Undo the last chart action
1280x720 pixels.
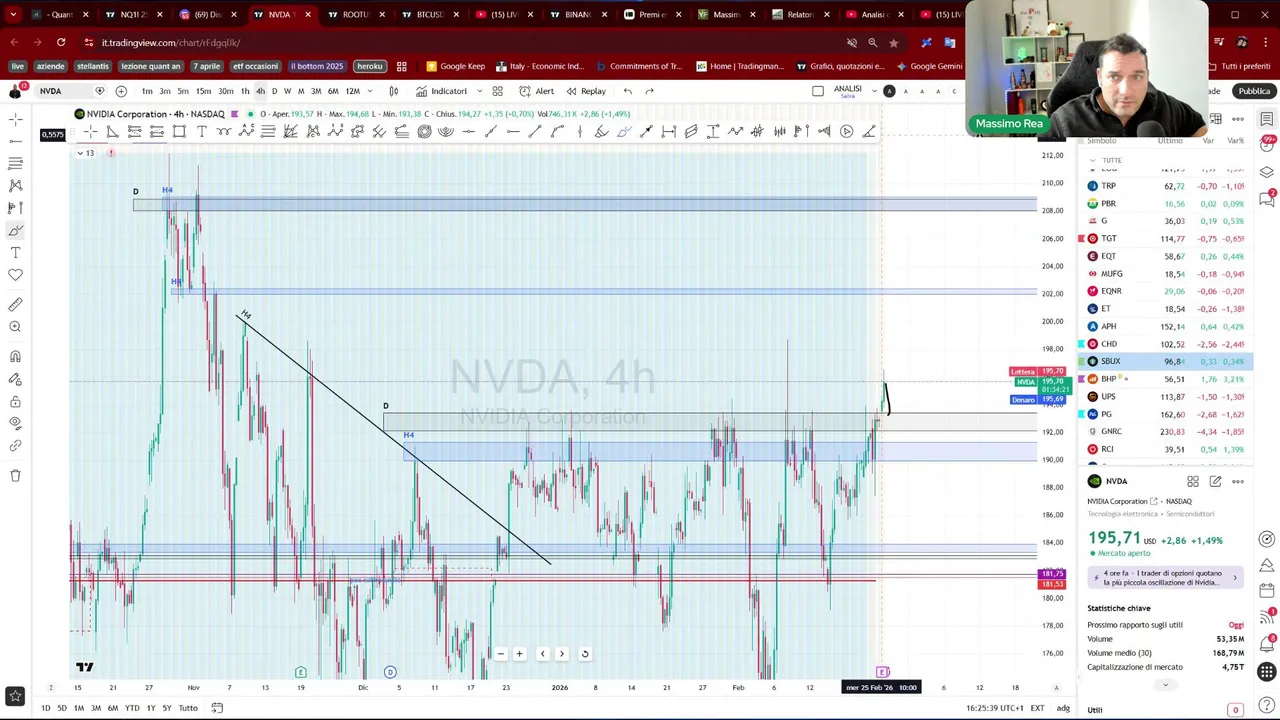[627, 91]
